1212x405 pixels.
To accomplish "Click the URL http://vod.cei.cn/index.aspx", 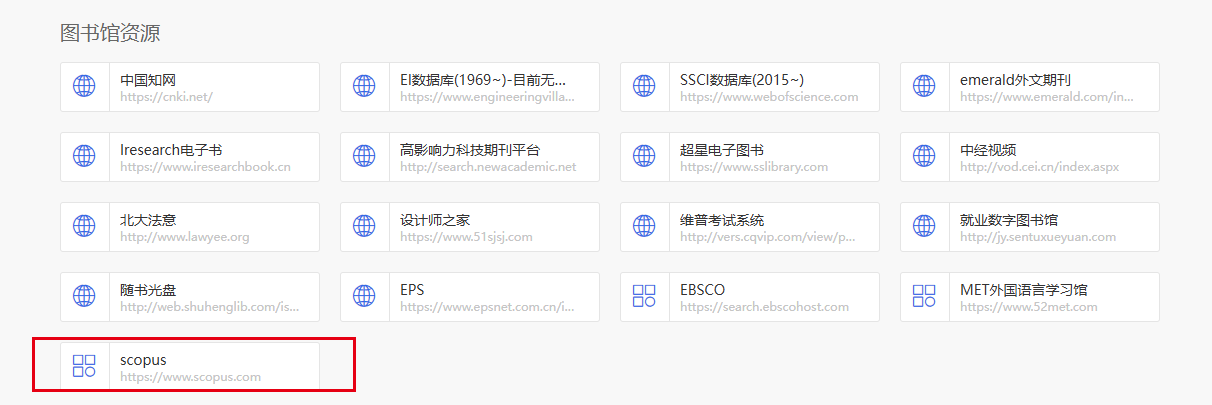I will (x=1038, y=167).
